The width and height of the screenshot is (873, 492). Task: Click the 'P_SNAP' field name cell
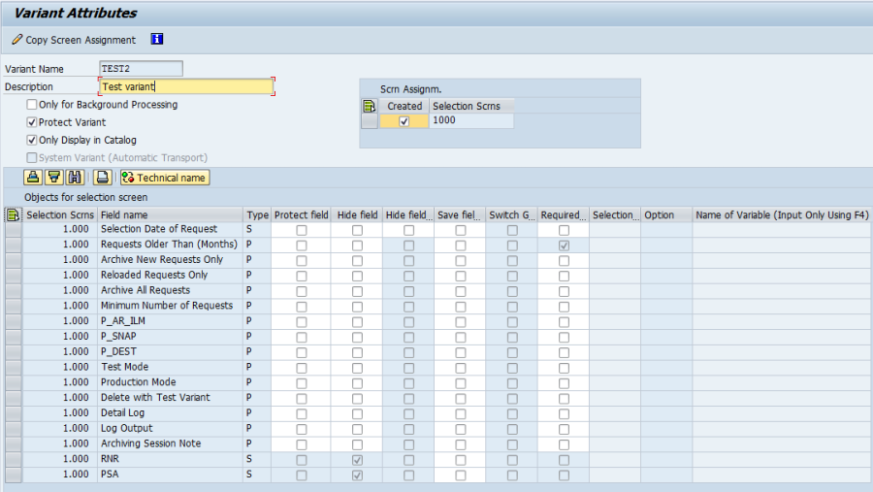[170, 337]
